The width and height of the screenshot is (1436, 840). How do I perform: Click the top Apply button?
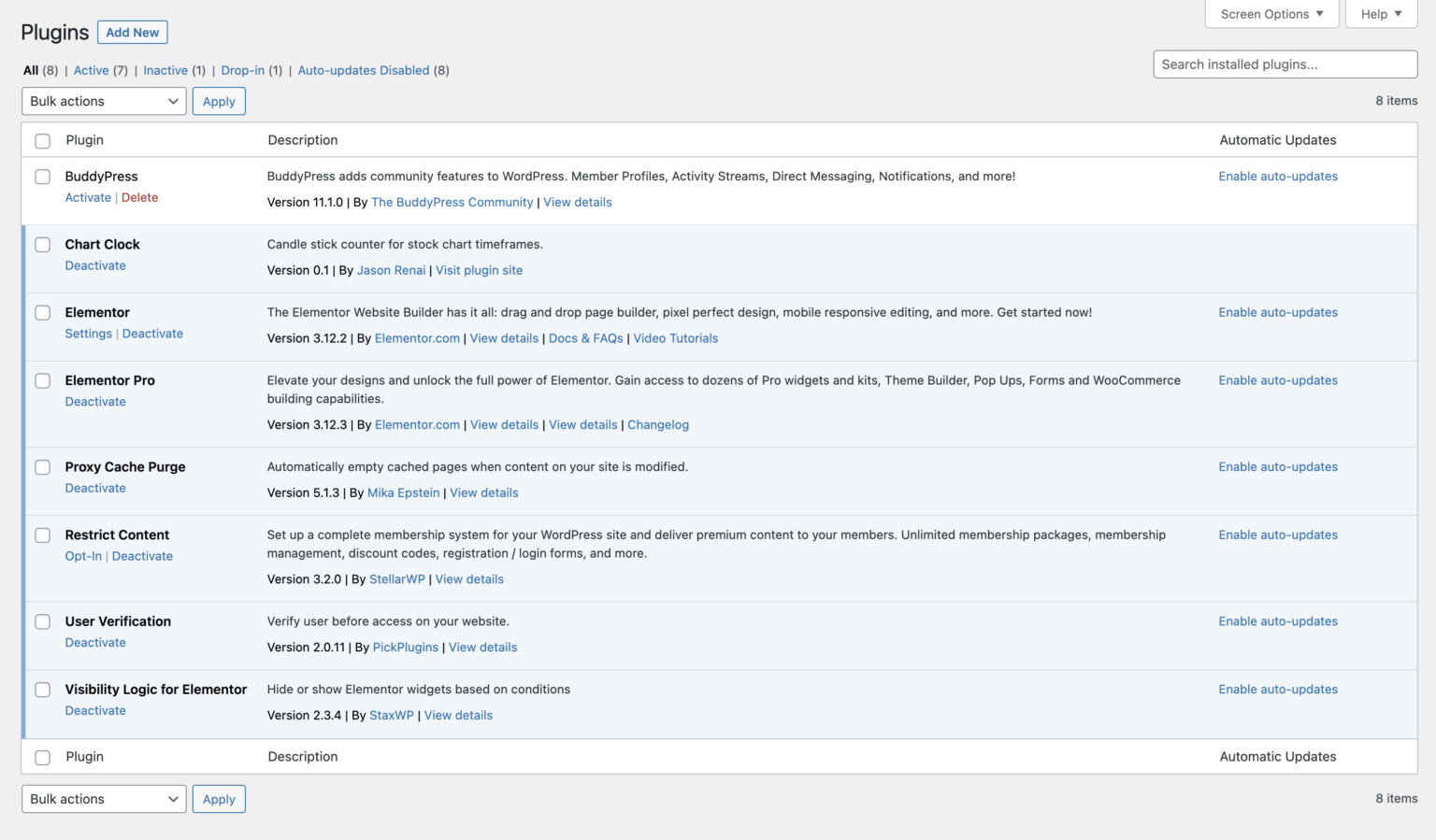pos(219,101)
